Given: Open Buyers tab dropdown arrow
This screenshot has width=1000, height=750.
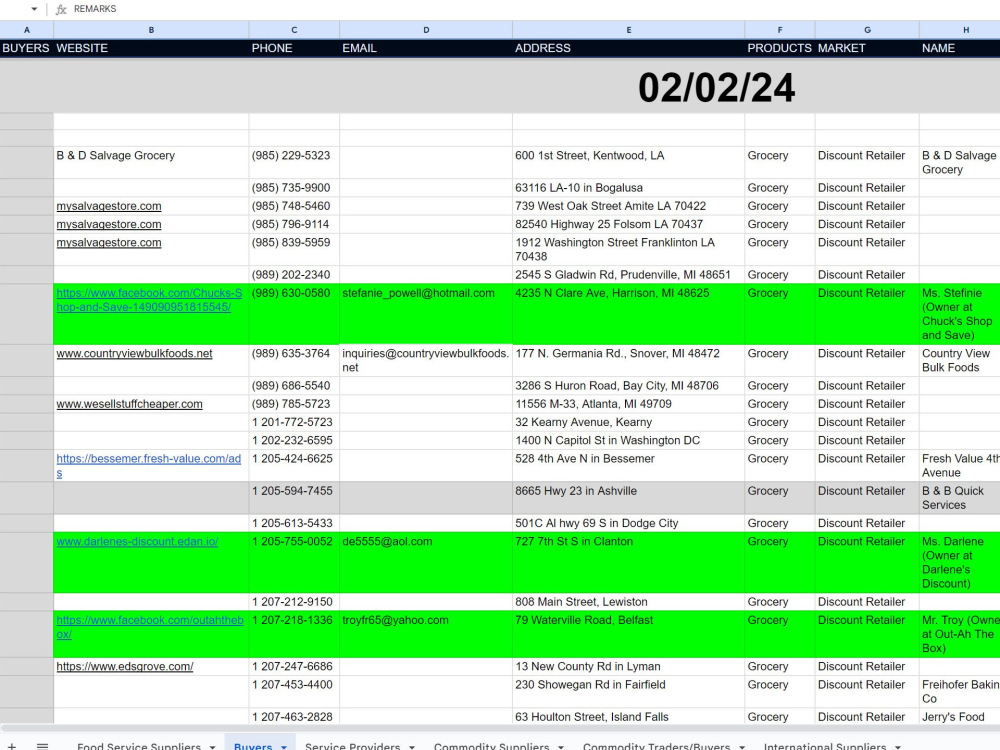Looking at the screenshot, I should tap(284, 747).
